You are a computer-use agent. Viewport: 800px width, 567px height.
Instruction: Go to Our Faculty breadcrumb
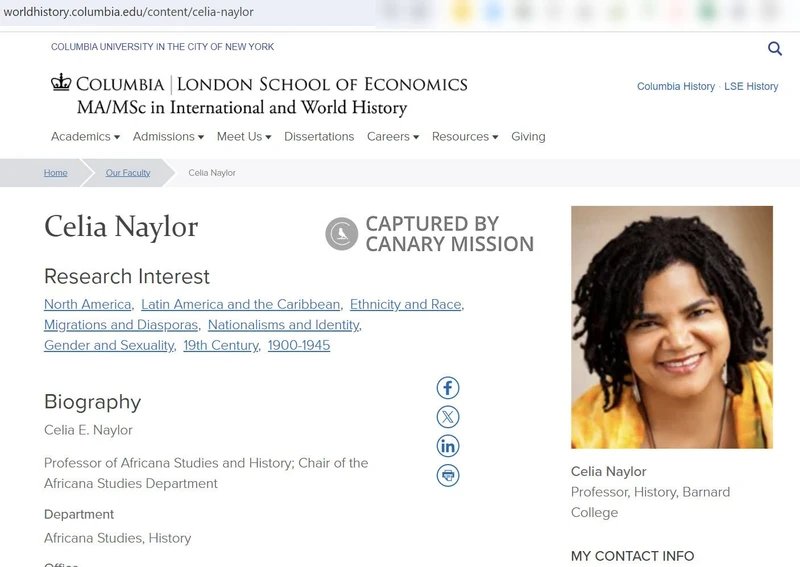[x=128, y=173]
